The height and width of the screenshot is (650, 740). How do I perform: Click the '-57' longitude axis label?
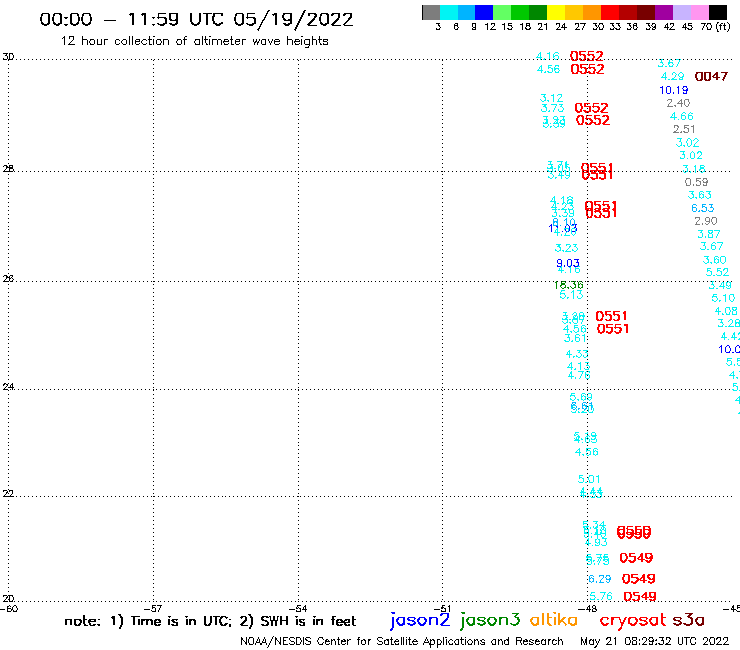(x=153, y=609)
